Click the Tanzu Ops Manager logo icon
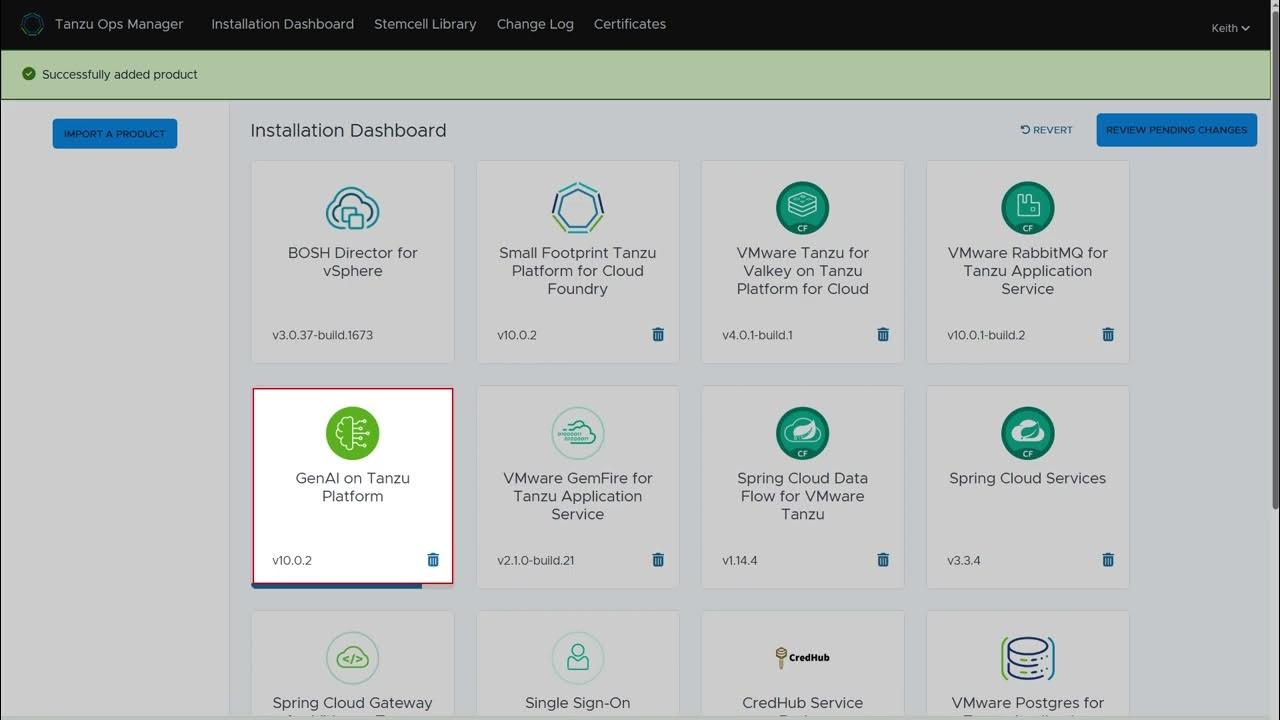The image size is (1280, 720). pos(32,25)
